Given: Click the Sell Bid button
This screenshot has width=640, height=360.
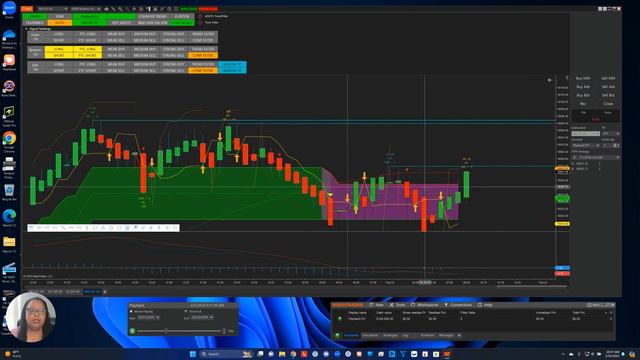Looking at the screenshot, I should [x=608, y=95].
